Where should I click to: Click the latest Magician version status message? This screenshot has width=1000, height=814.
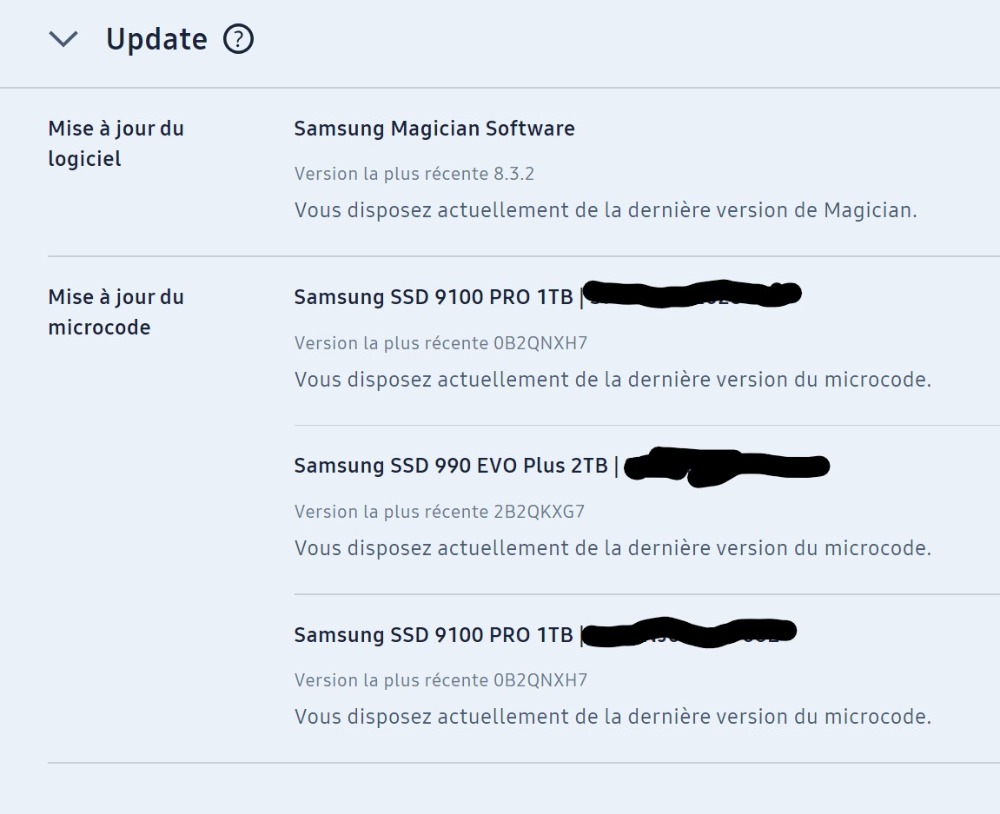605,211
